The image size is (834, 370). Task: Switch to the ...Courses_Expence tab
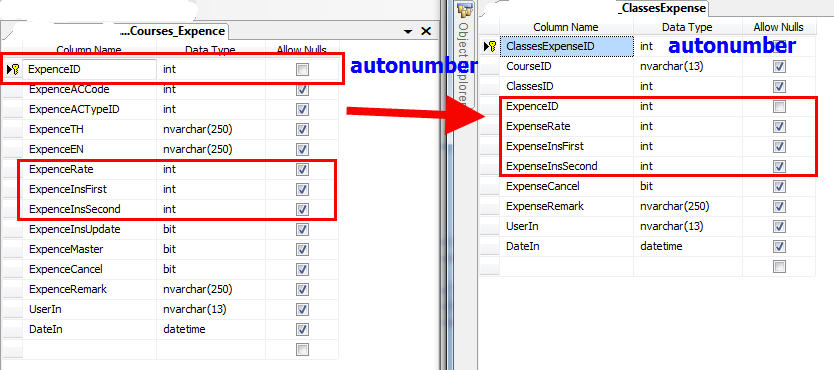click(x=173, y=31)
